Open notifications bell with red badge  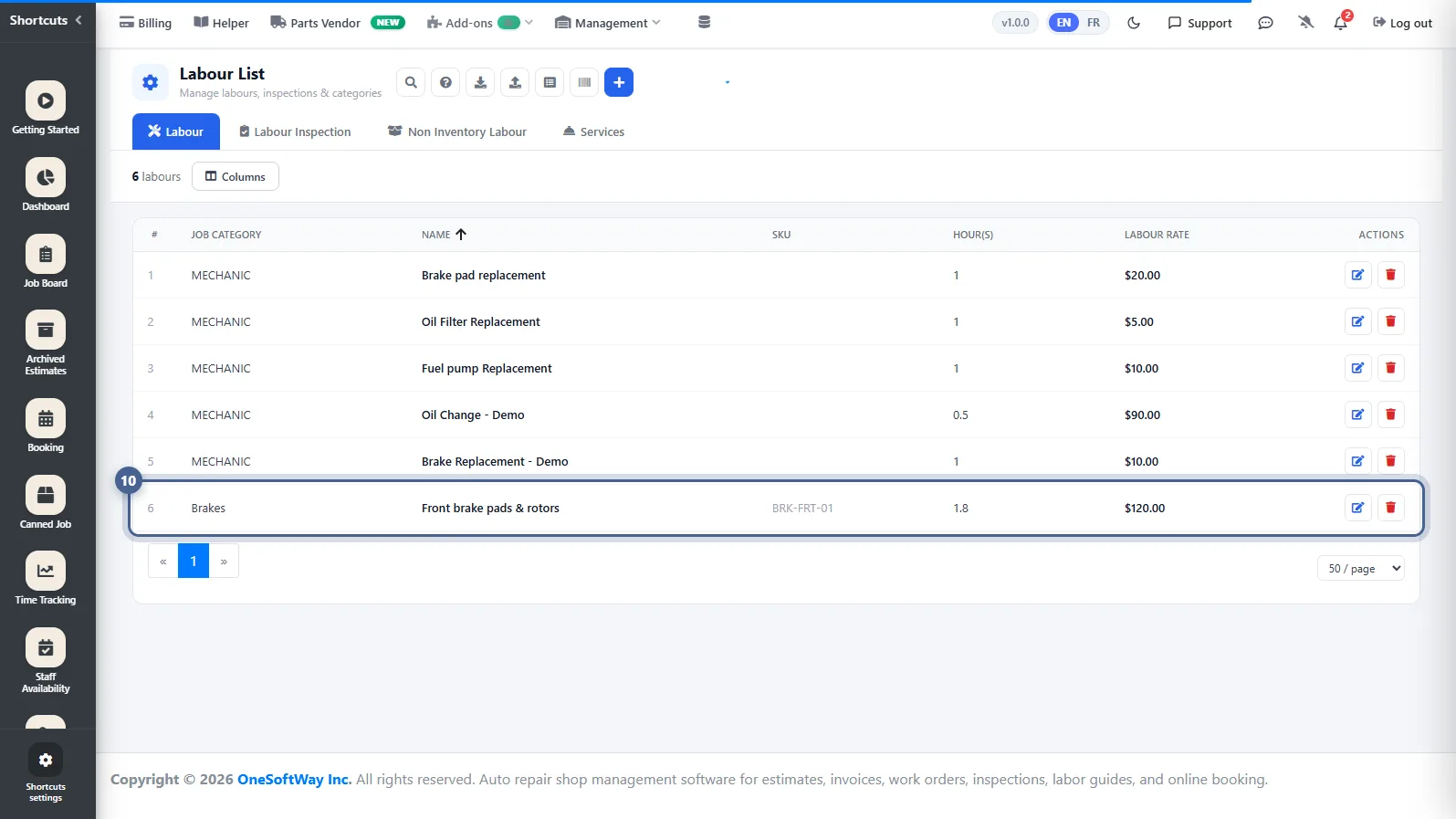(1341, 22)
